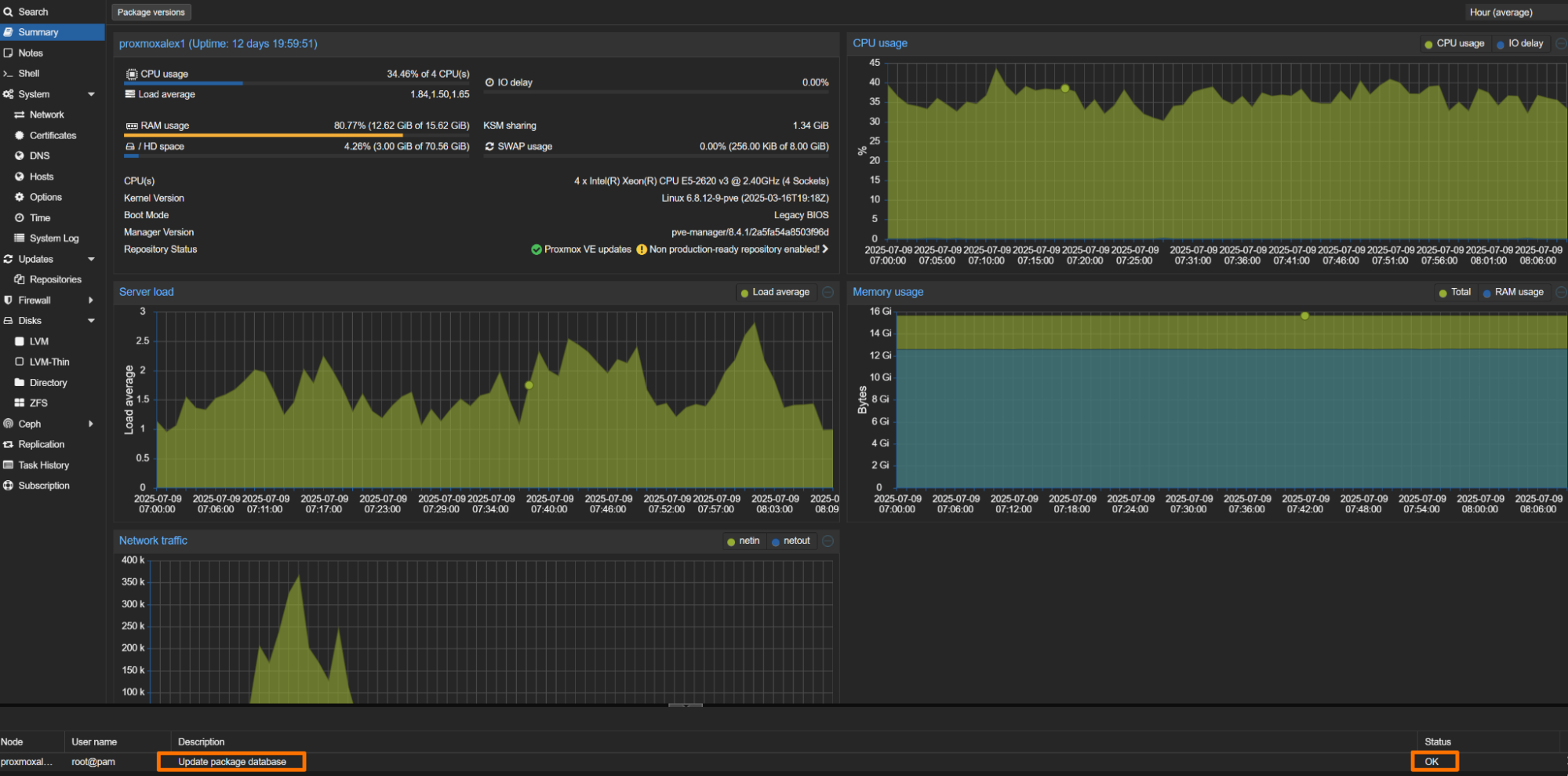Click the Time clock icon

click(x=20, y=218)
